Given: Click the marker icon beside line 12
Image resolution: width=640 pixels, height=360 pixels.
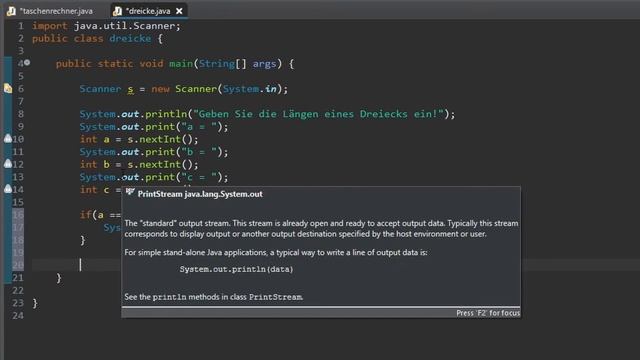Looking at the screenshot, I should coord(8,164).
